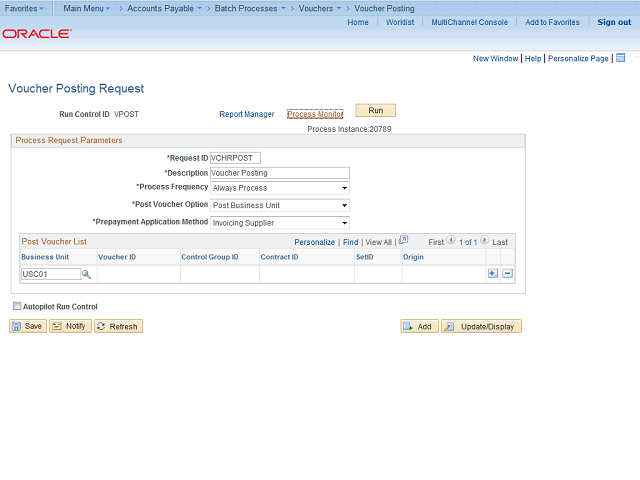Screen dimensions: 640x480
Task: Click the Business Unit USC01 field
Action: [51, 274]
